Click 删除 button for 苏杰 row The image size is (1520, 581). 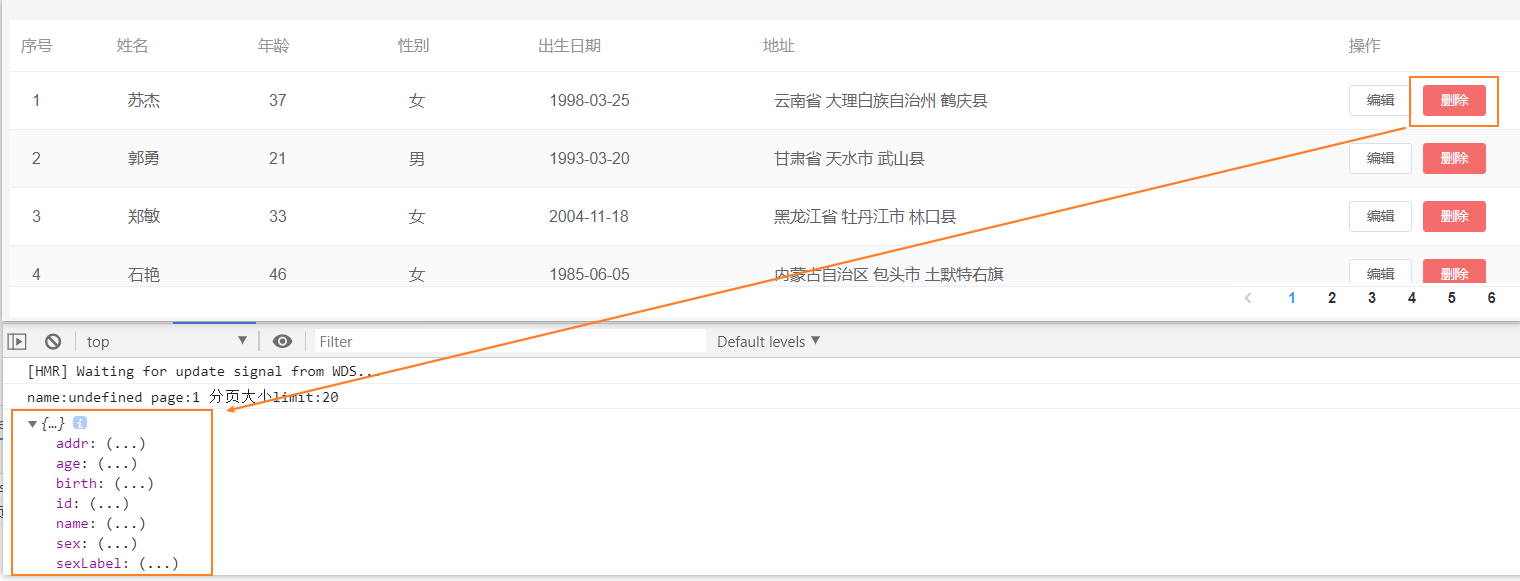click(x=1454, y=100)
